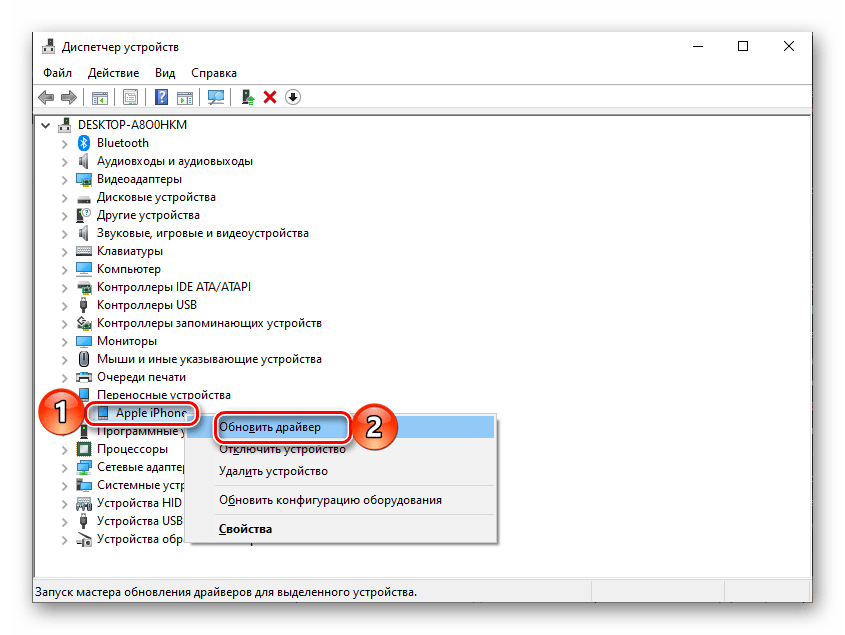Select the DESKTOP-A8O0HKM computer name
The height and width of the screenshot is (635, 845).
[133, 125]
